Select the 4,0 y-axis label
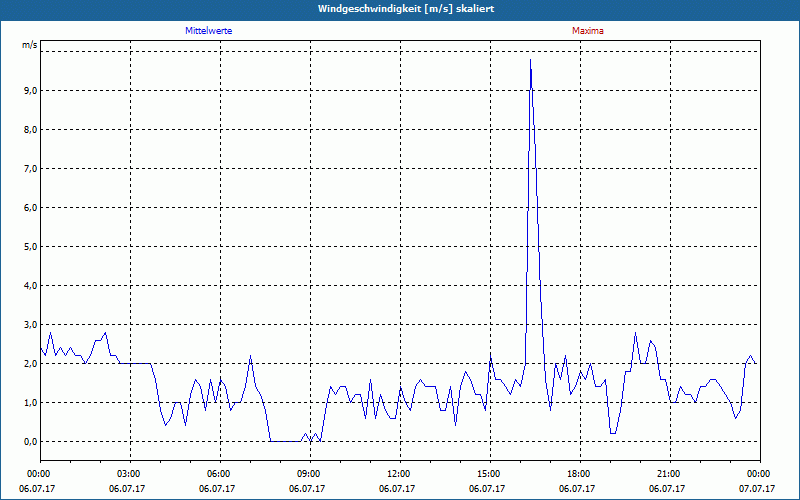Screen dimensions: 800x500 pyautogui.click(x=30, y=286)
